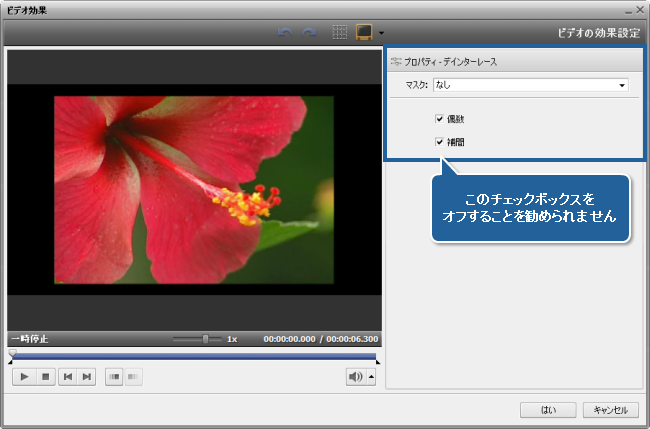Click the キャンセル button
650x429 pixels.
(609, 410)
